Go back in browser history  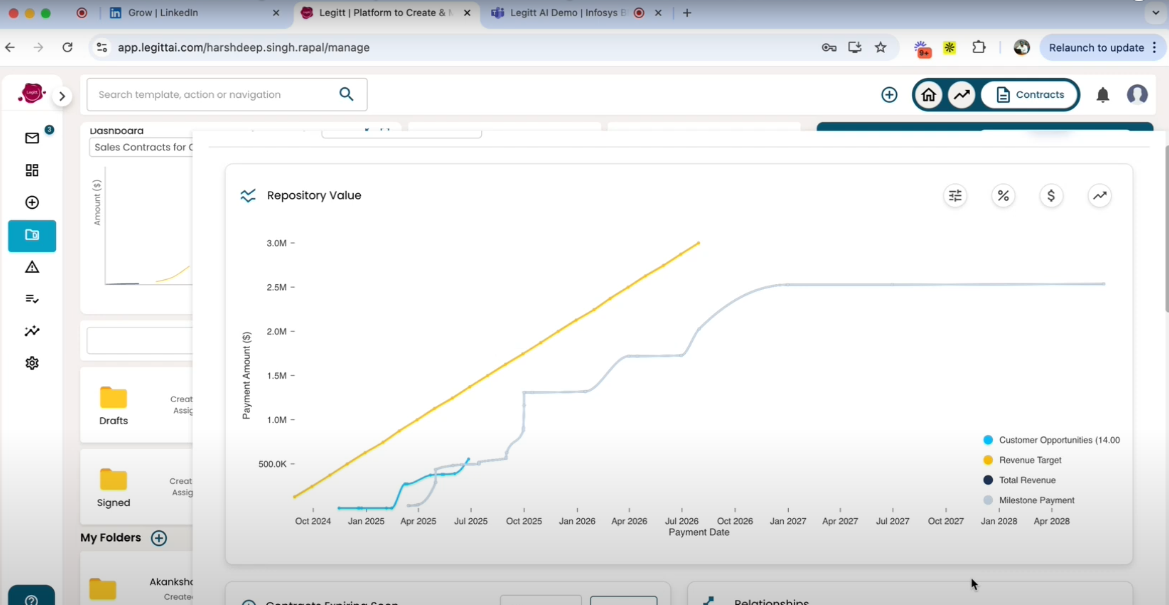(10, 47)
